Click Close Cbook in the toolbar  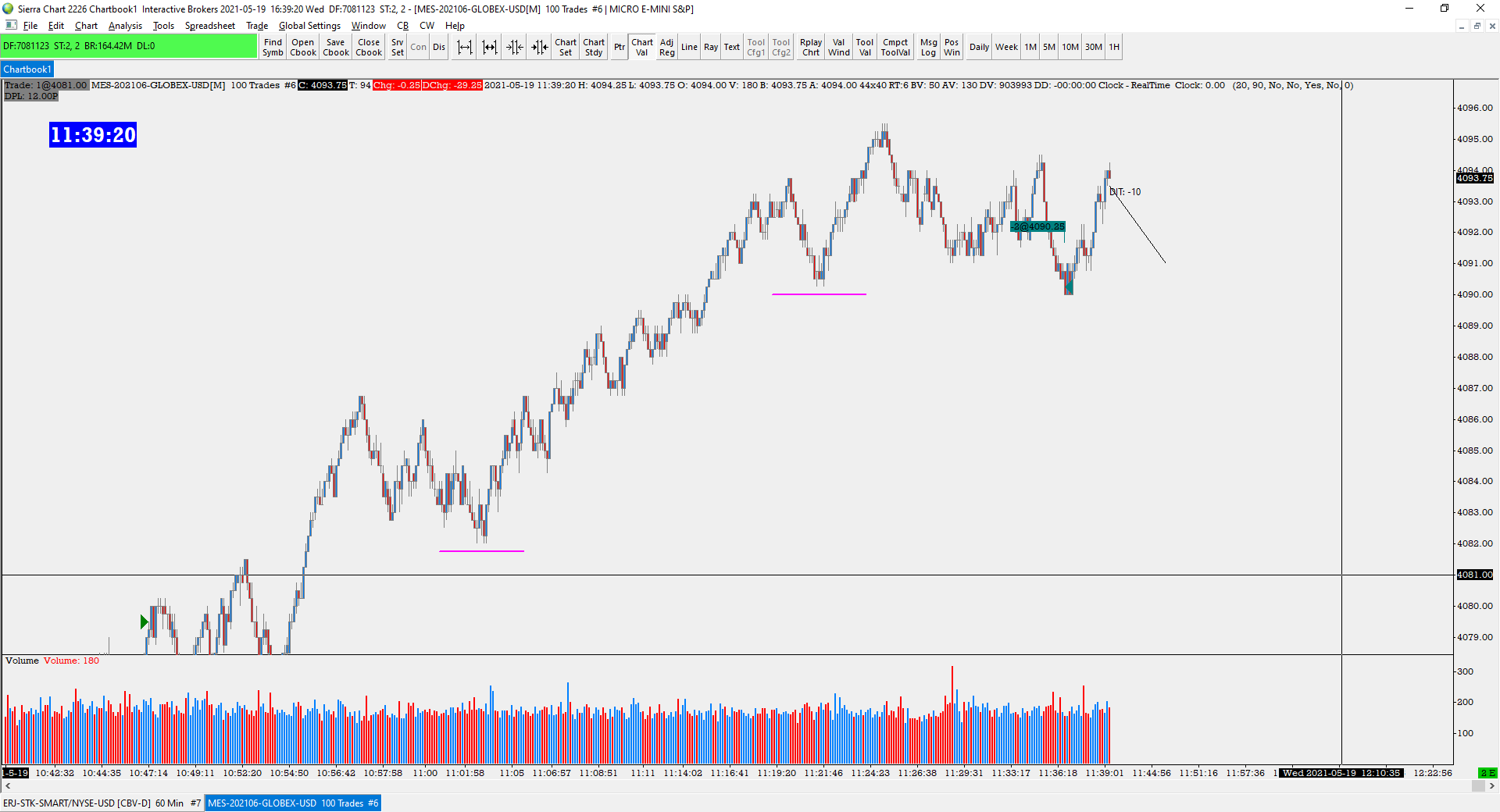coord(369,47)
